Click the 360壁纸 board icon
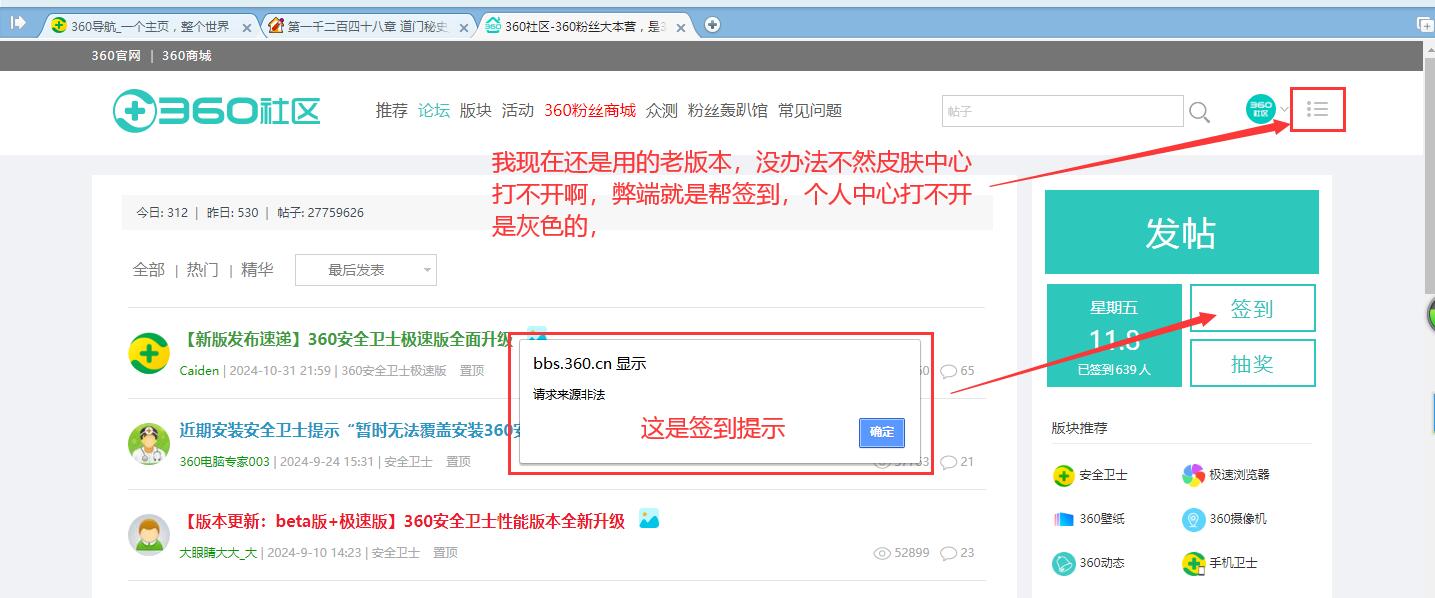This screenshot has width=1435, height=598. (1064, 519)
